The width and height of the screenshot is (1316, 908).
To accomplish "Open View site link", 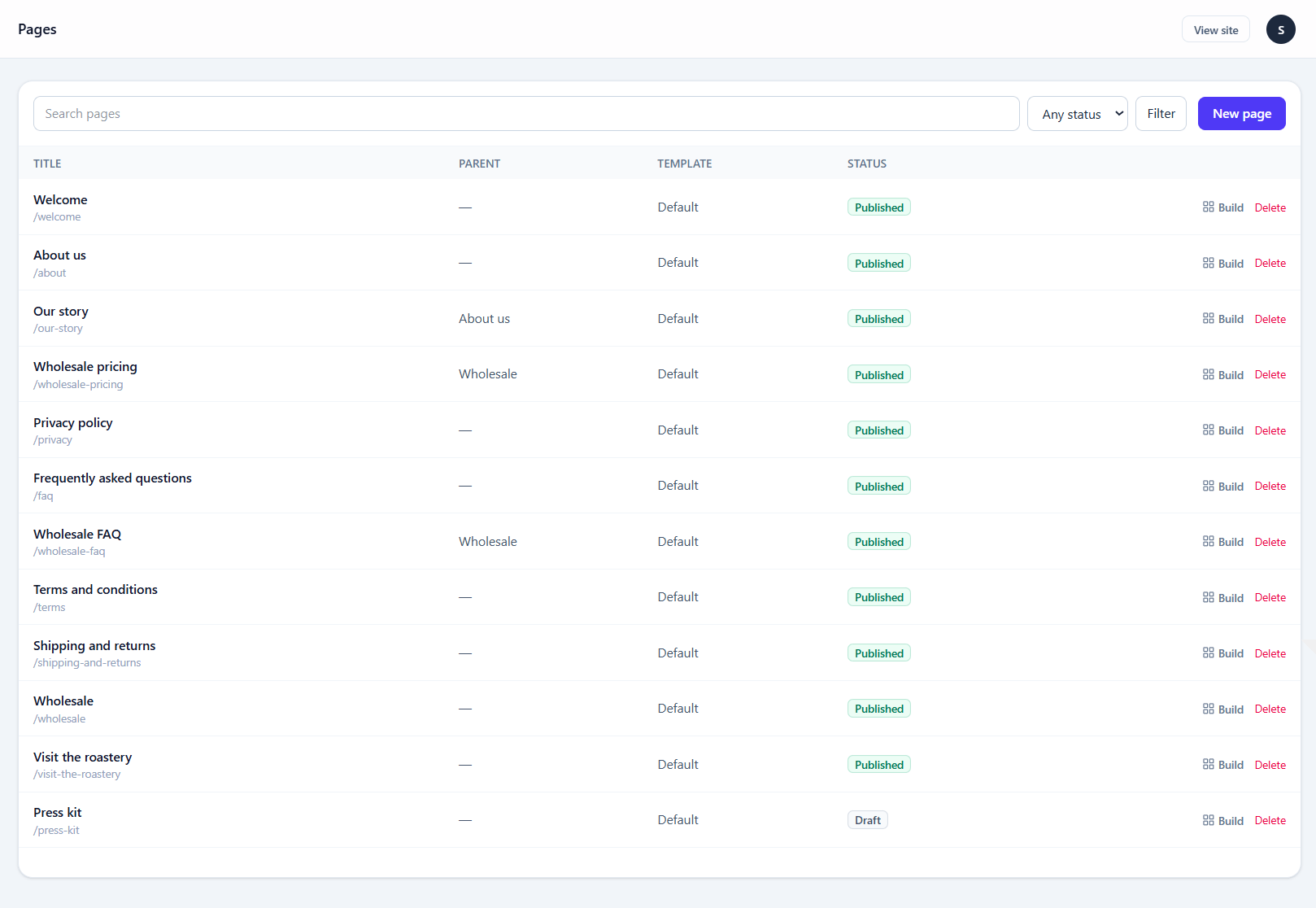I will (x=1215, y=30).
